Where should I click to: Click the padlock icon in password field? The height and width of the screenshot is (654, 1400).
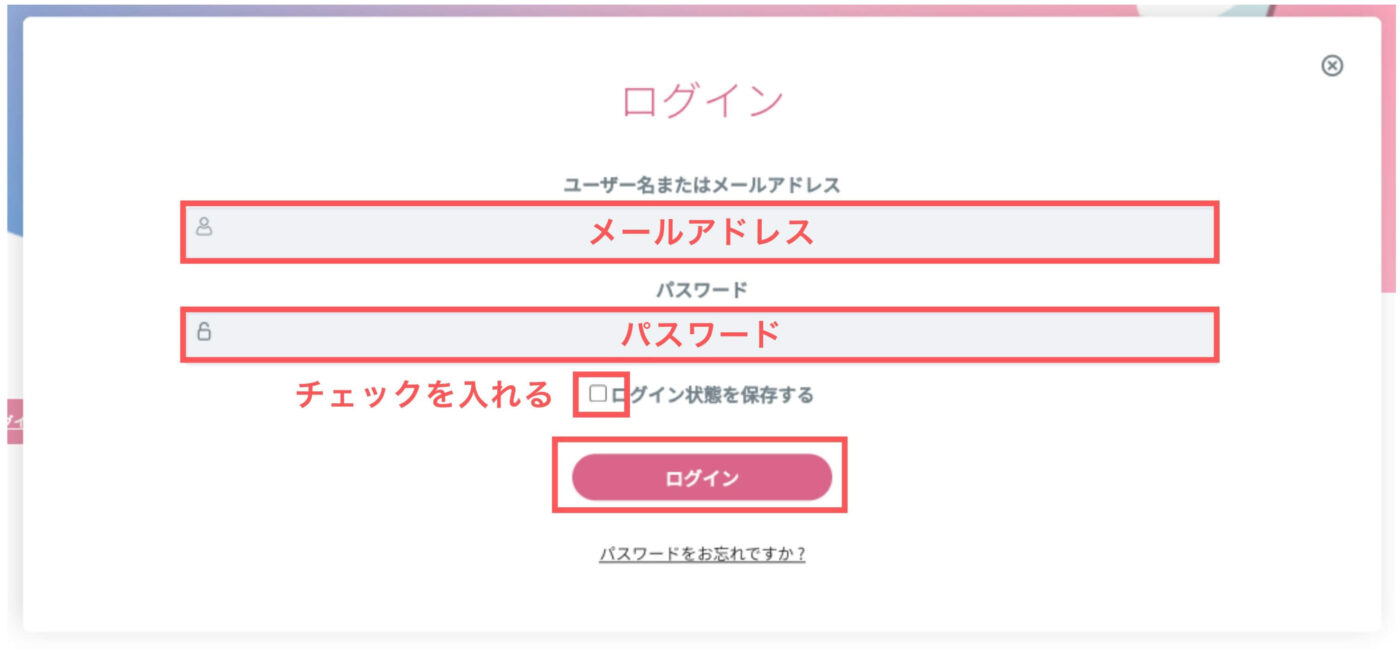(x=204, y=331)
